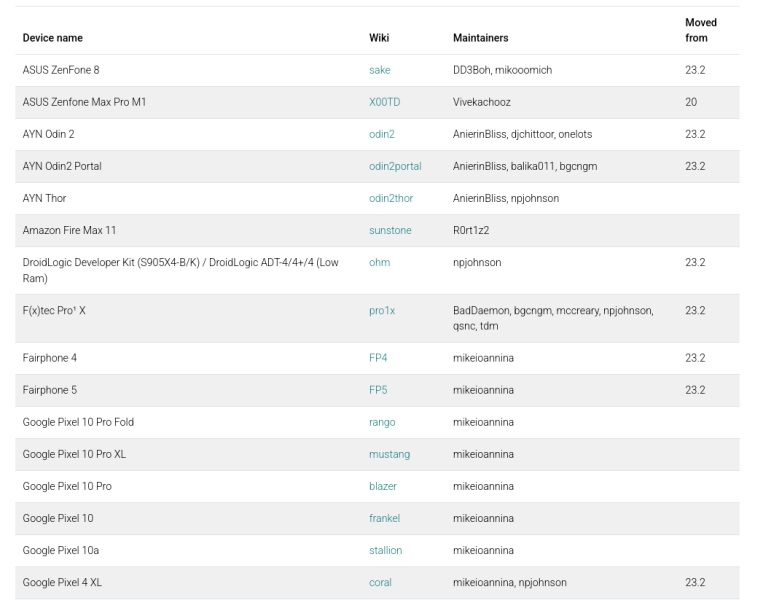Viewport: 763px width, 600px height.
Task: Open the mustang wiki link
Action: coord(389,455)
